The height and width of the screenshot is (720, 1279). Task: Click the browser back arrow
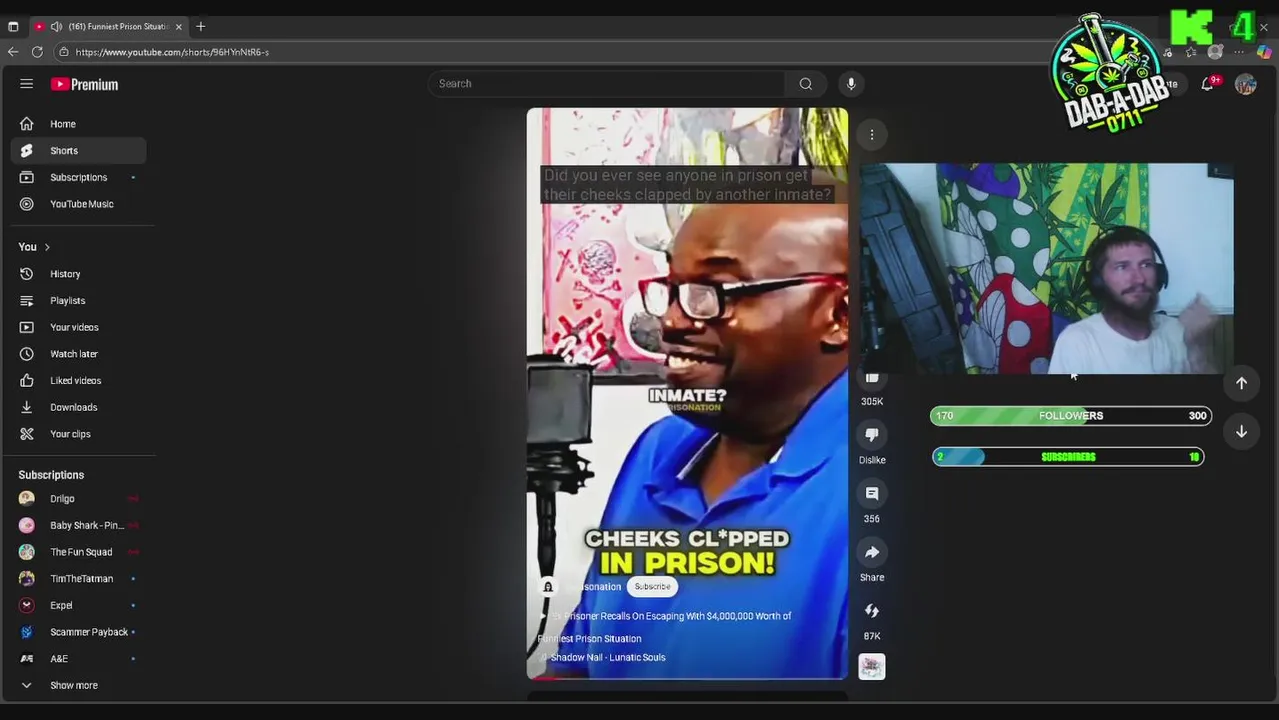point(13,52)
